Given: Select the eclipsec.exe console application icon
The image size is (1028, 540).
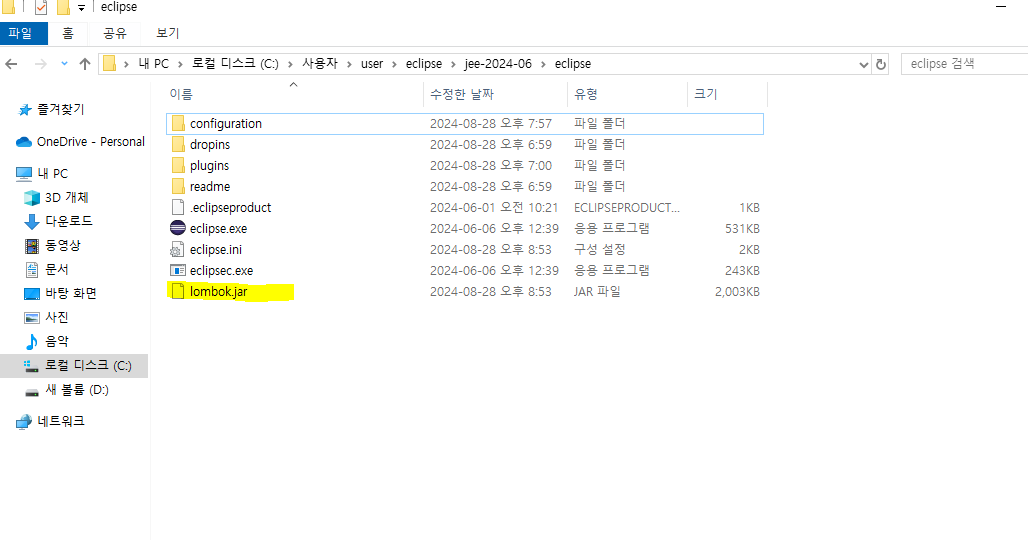Looking at the screenshot, I should [x=178, y=270].
